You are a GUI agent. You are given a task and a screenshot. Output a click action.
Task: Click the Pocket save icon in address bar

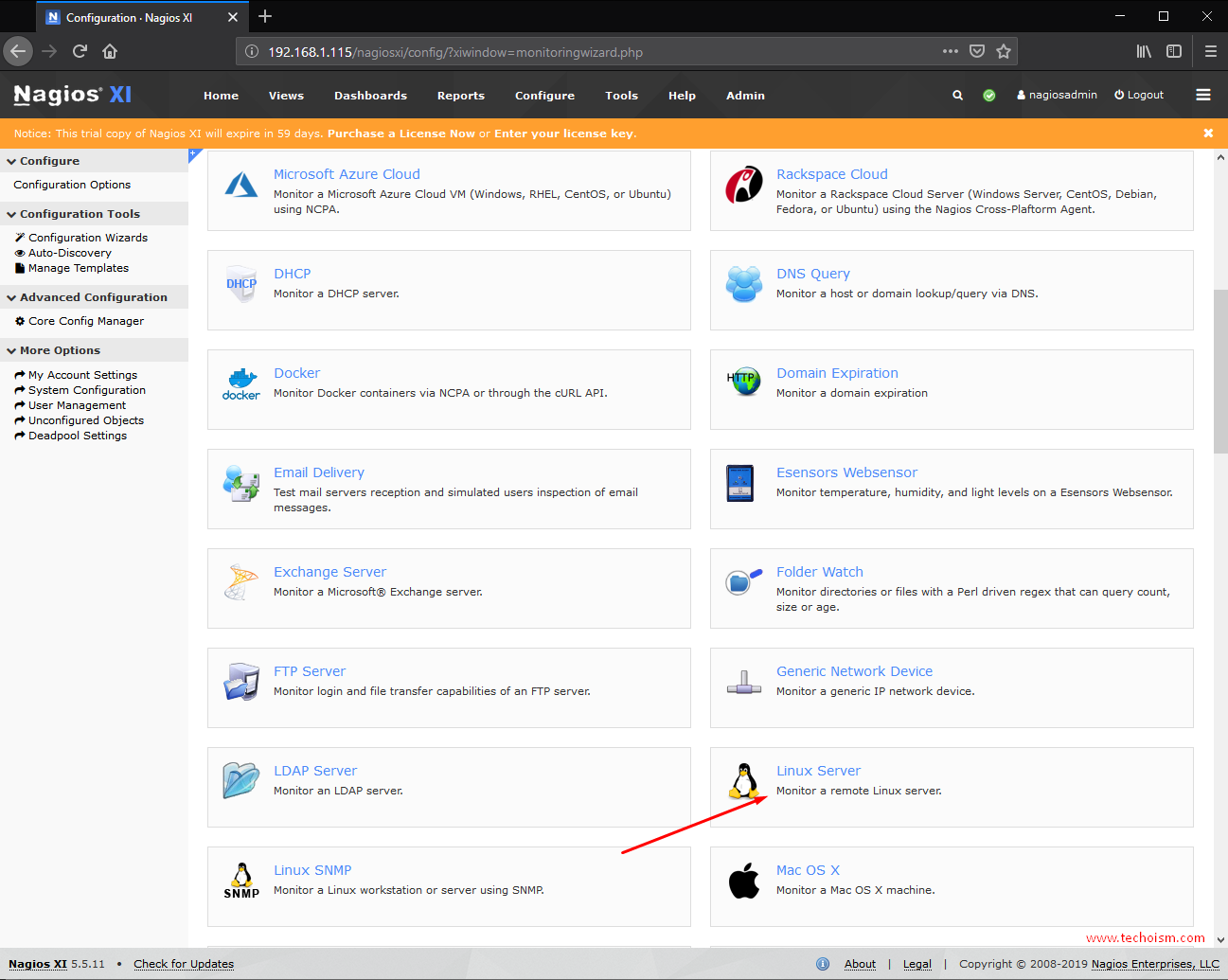click(977, 51)
